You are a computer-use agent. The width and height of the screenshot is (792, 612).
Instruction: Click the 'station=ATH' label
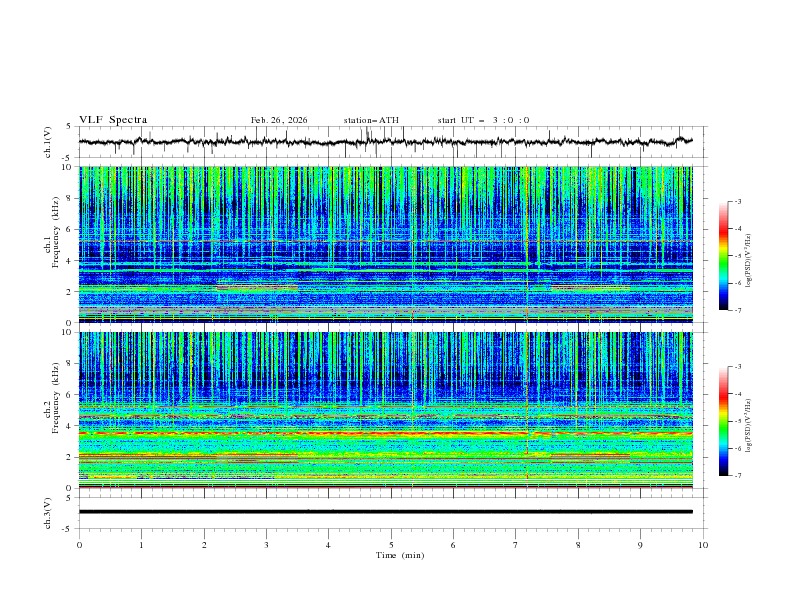(x=371, y=120)
